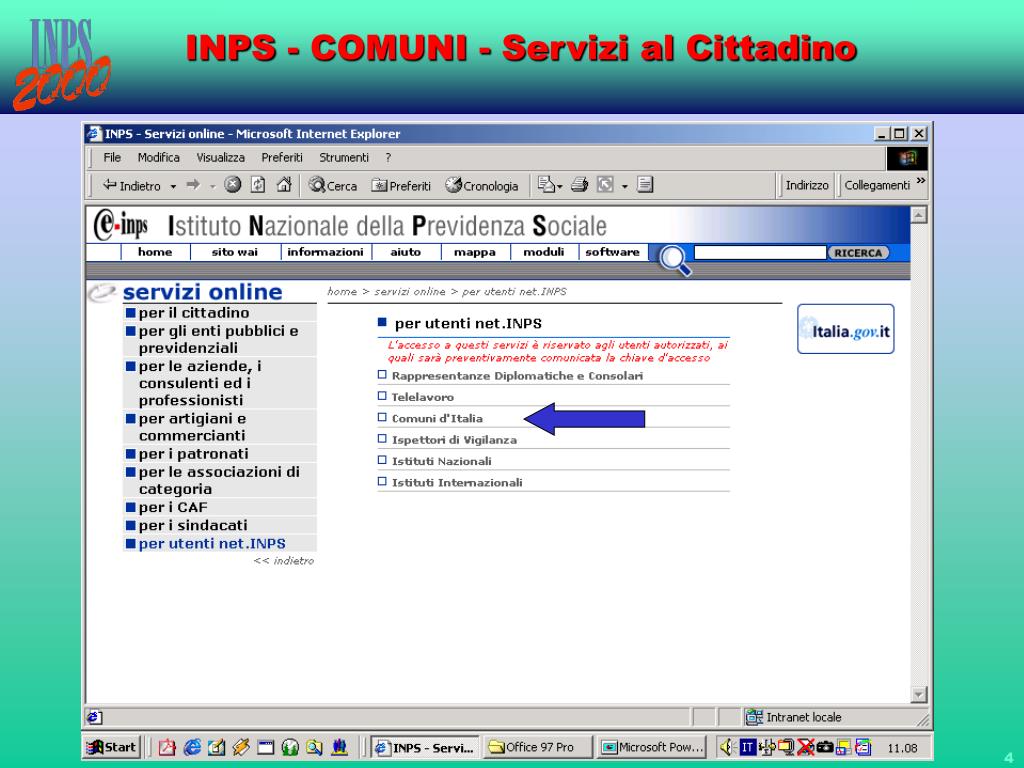Open the Mail icon dropdown arrow
Screen dimensions: 1024x768
click(560, 187)
